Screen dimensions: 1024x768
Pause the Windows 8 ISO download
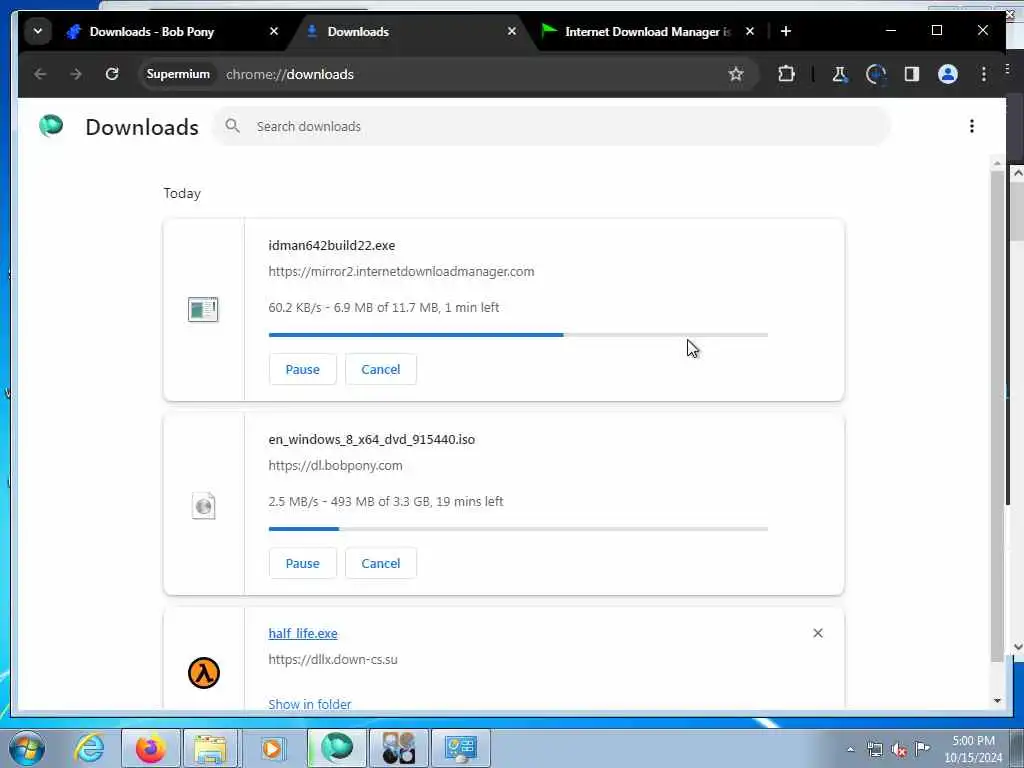302,564
